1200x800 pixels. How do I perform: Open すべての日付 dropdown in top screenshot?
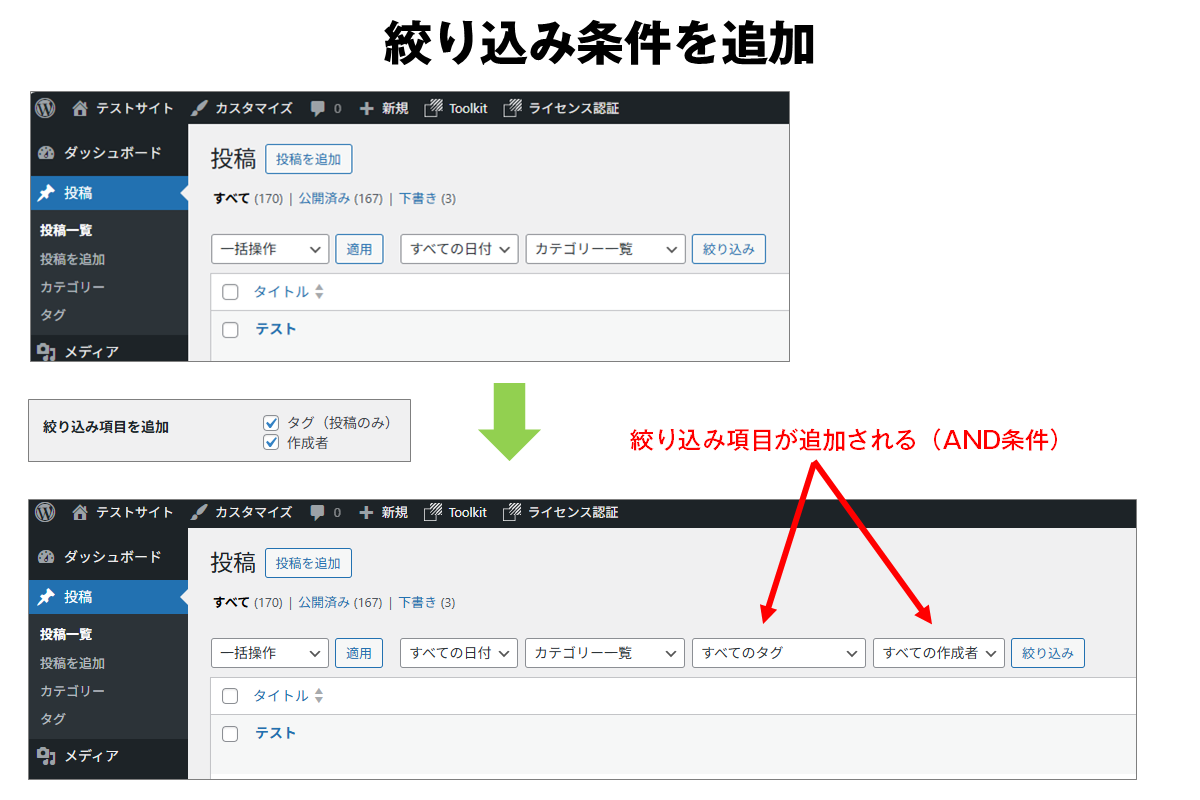[460, 249]
